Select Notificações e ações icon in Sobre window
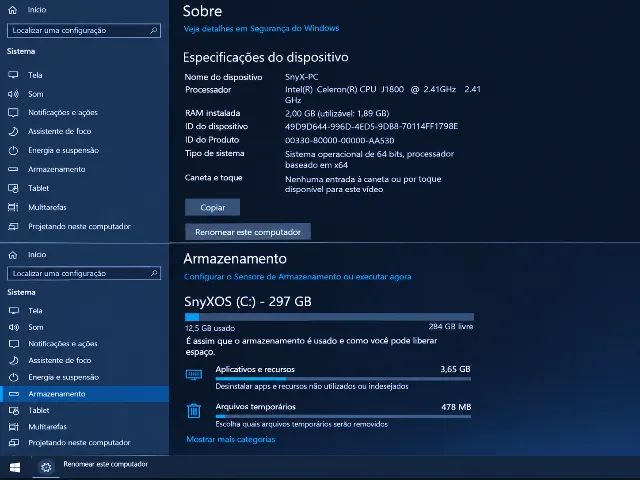 tap(13, 112)
